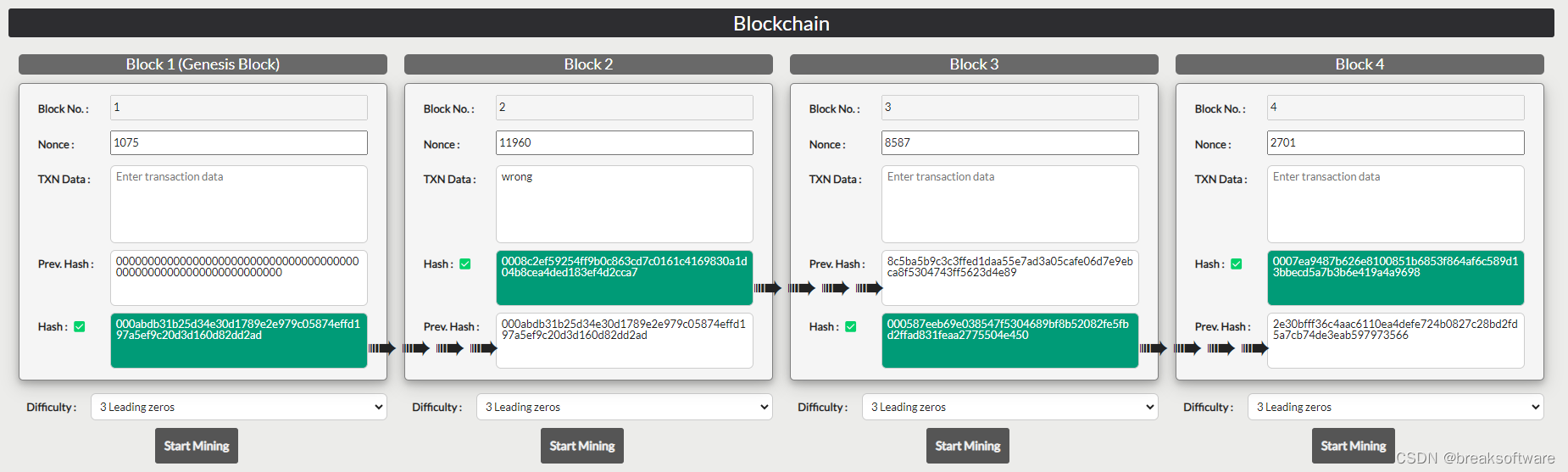Click the green hash starting 000587eeb6 in Block 3

1010,341
